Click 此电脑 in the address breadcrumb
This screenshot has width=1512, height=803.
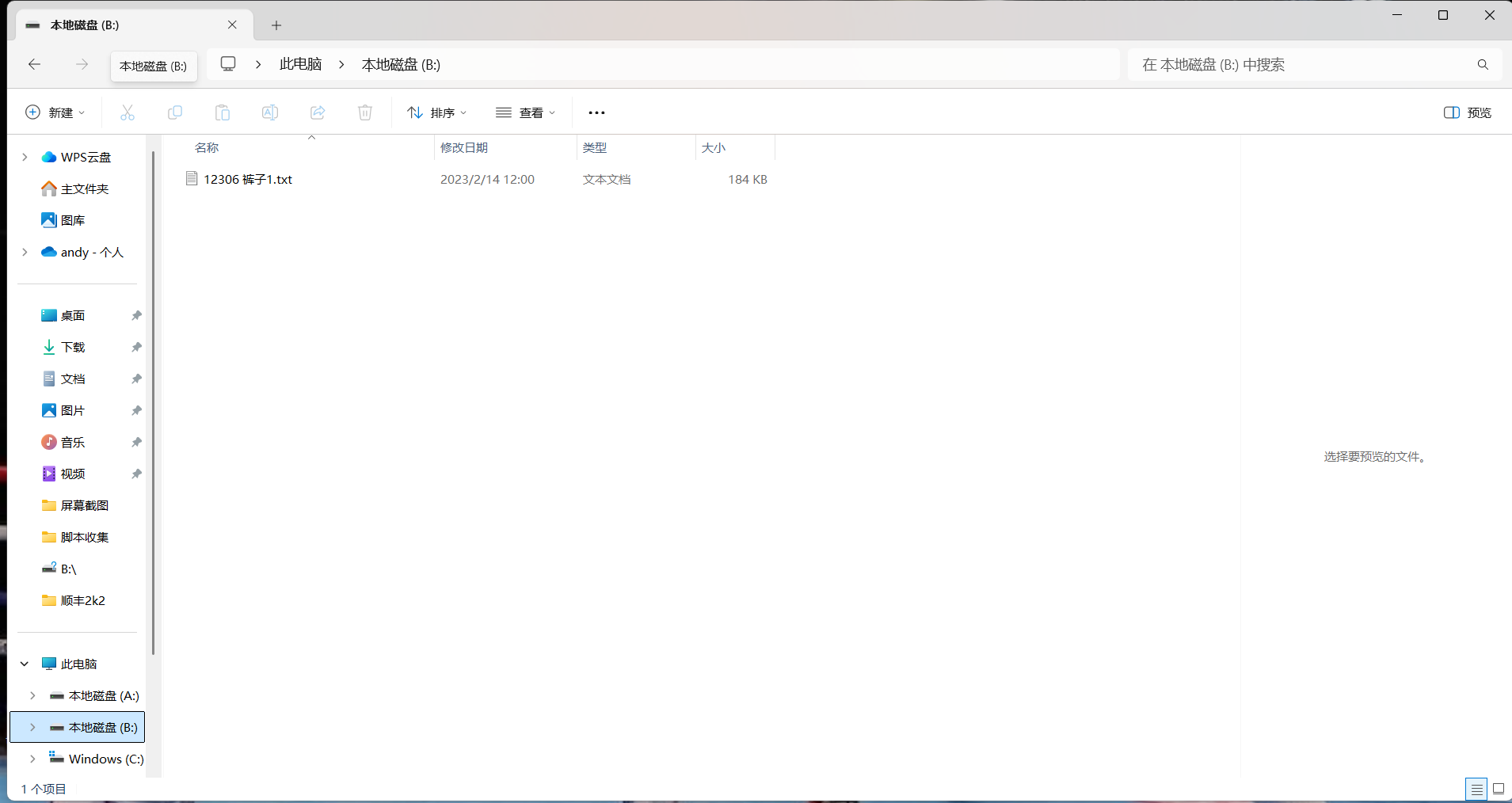point(300,64)
